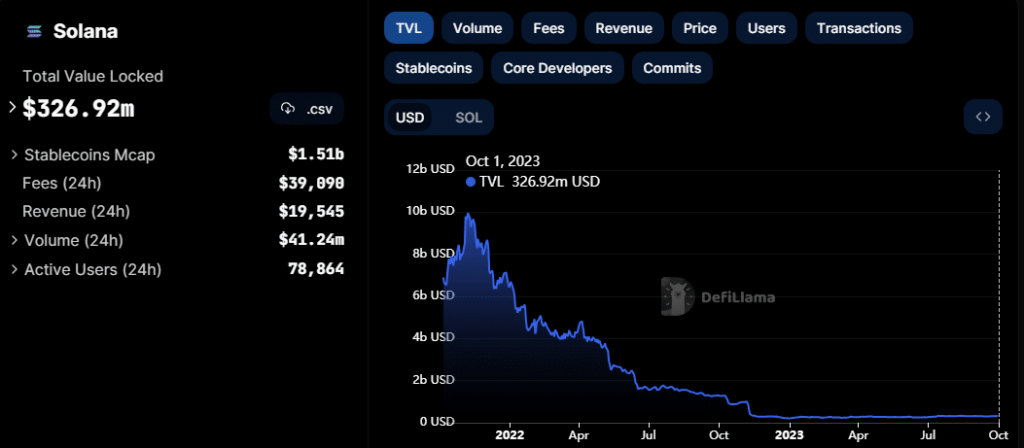The image size is (1024, 448).
Task: Toggle the Users metric chip
Action: click(766, 28)
